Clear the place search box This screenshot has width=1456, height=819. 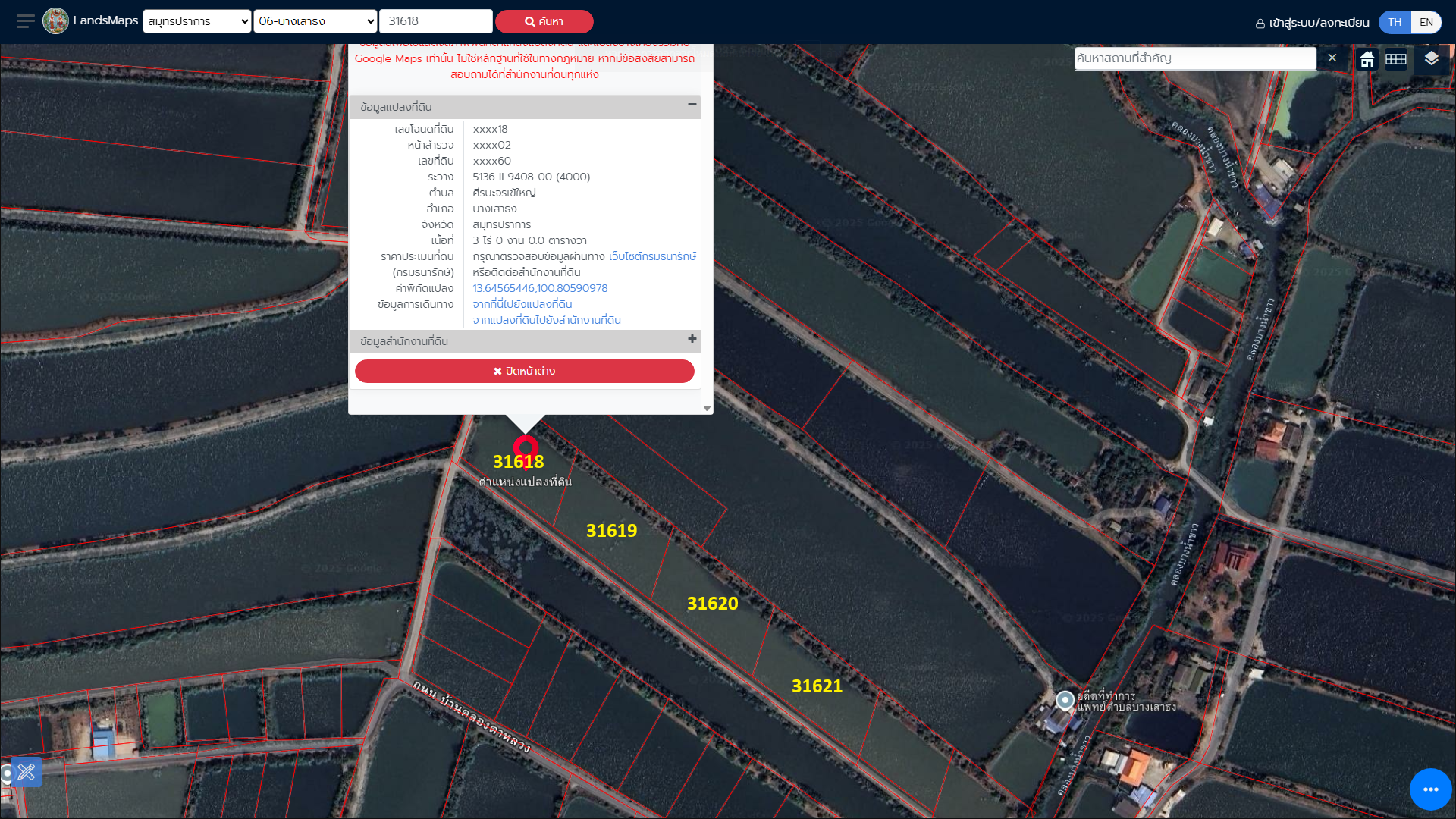[1332, 58]
